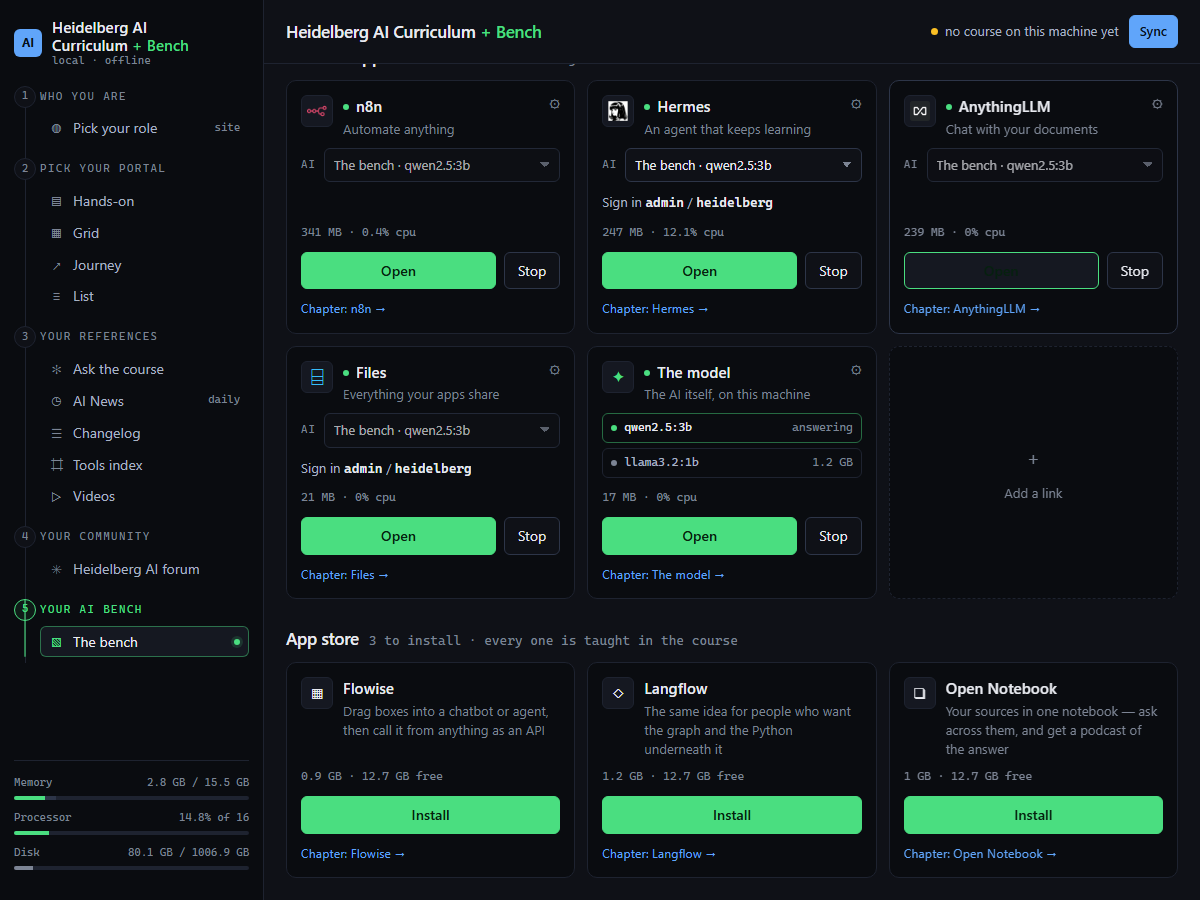This screenshot has height=900, width=1200.
Task: Click the n8n app icon
Action: click(x=317, y=111)
